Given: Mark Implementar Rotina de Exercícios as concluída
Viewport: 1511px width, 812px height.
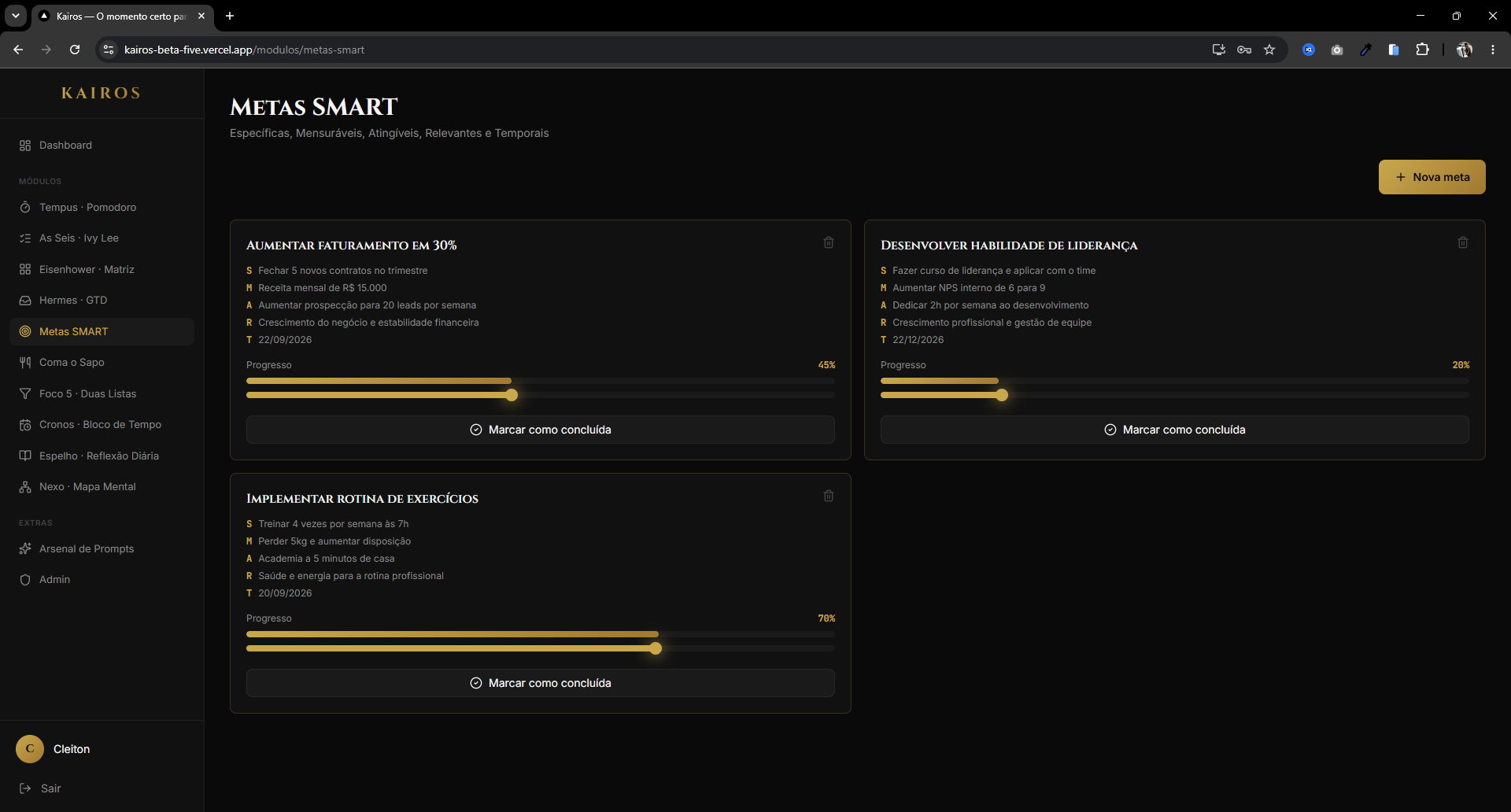Looking at the screenshot, I should (x=541, y=683).
